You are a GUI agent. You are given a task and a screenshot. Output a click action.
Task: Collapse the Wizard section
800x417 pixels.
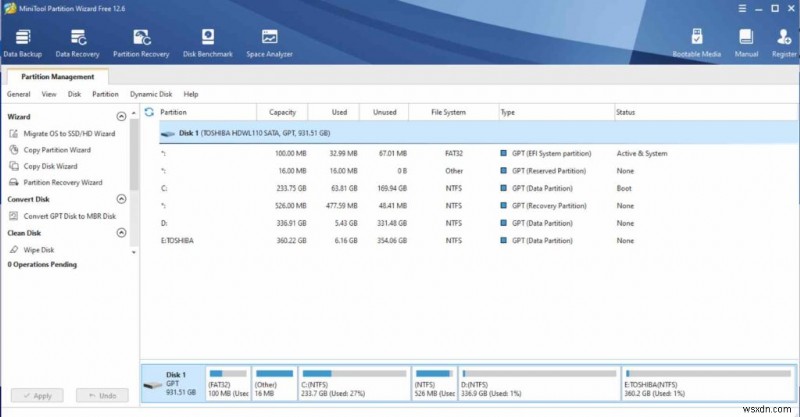pyautogui.click(x=122, y=117)
